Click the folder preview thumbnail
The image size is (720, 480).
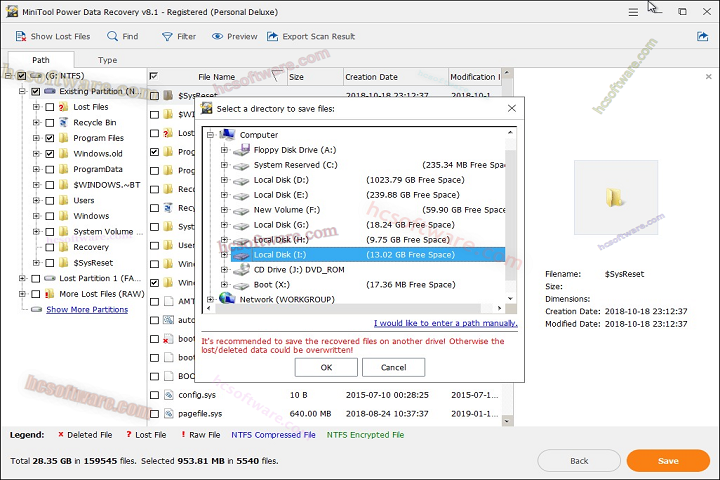tap(616, 198)
